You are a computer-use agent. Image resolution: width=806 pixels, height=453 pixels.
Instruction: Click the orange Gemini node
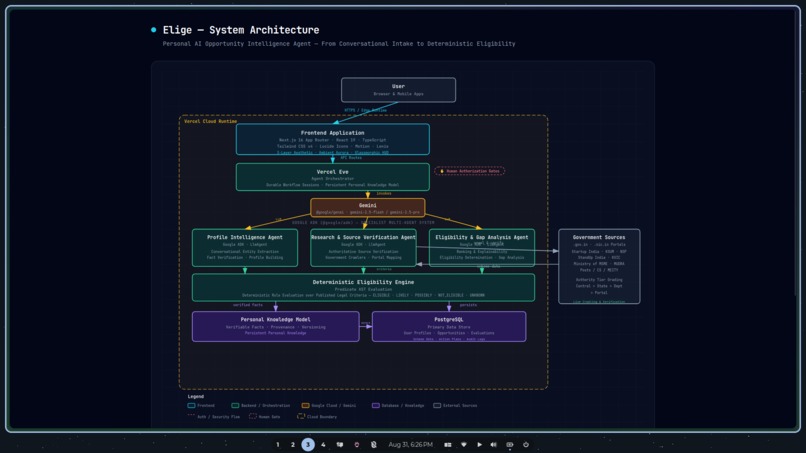[368, 208]
